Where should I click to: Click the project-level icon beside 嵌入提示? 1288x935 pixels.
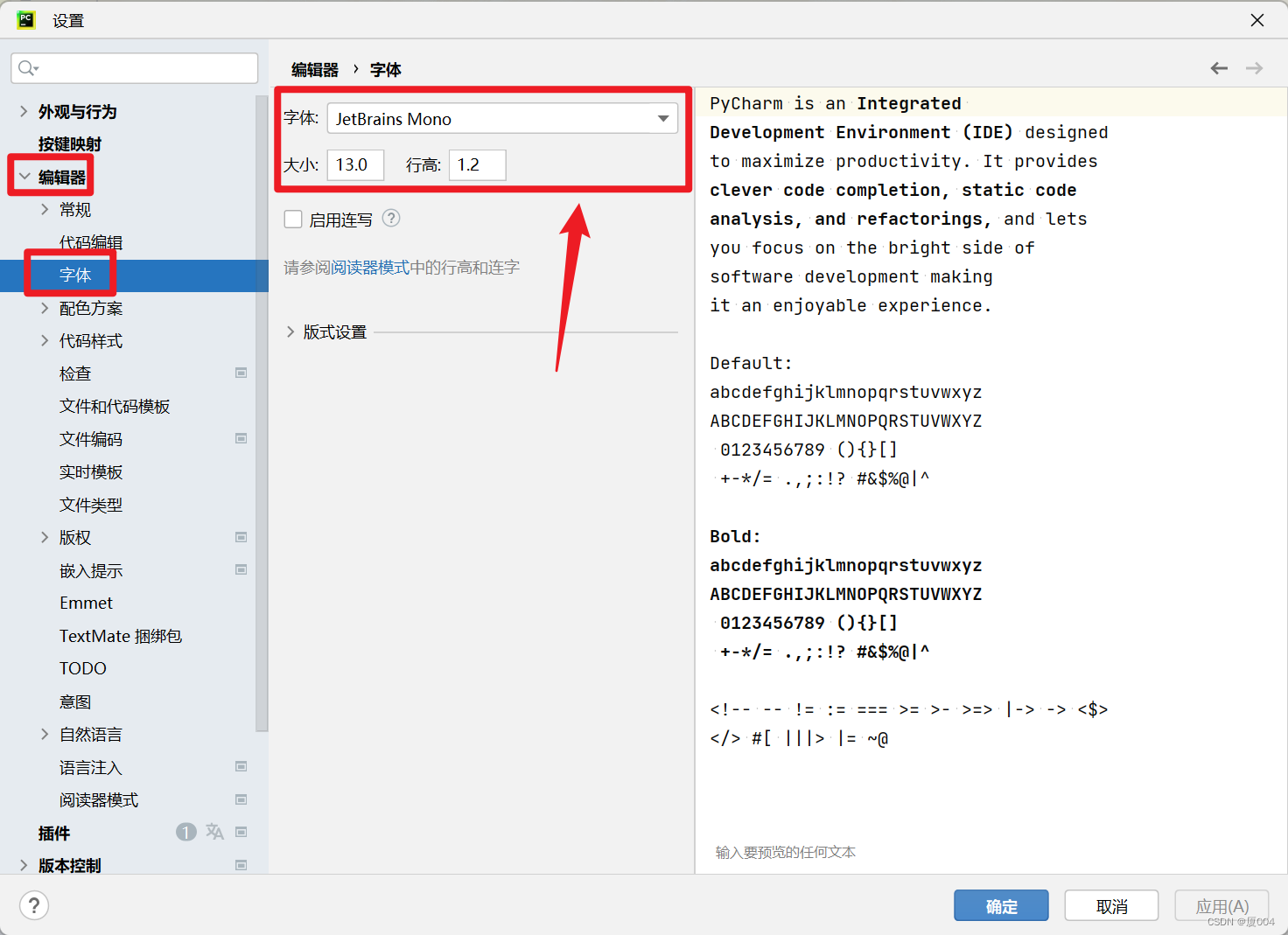[241, 569]
